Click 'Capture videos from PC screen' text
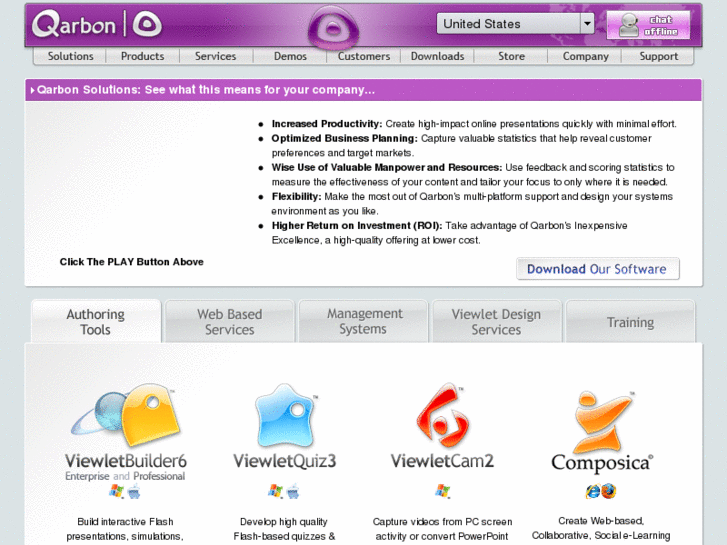This screenshot has width=727, height=545. tap(442, 521)
